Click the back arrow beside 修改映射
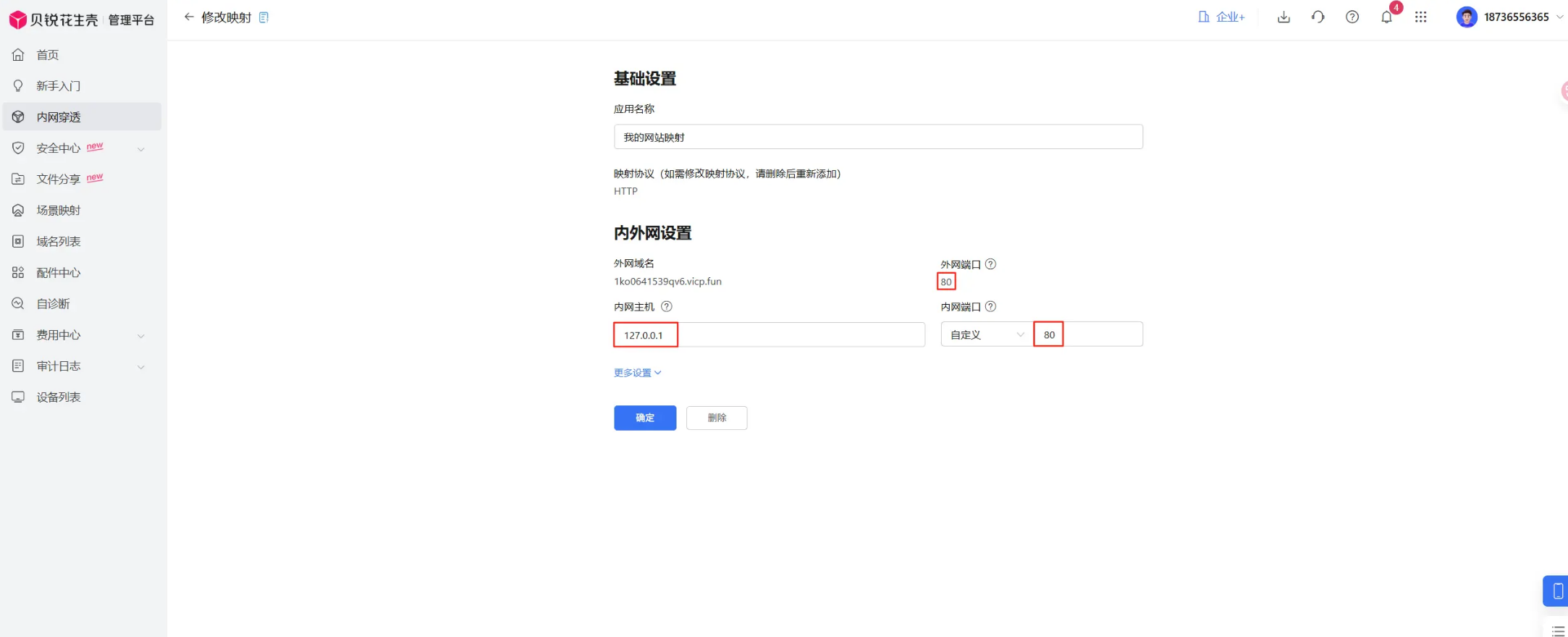This screenshot has height=637, width=1568. 189,17
